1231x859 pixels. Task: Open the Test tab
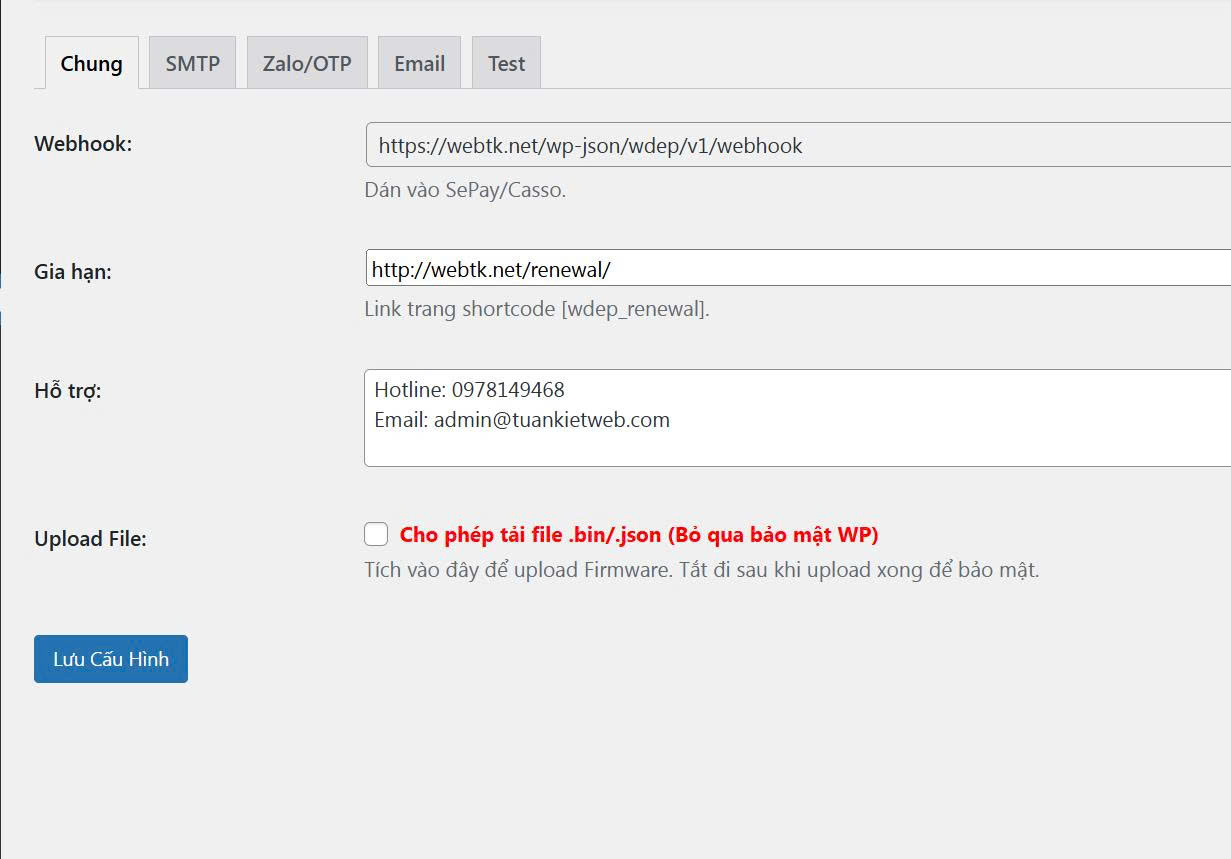506,63
